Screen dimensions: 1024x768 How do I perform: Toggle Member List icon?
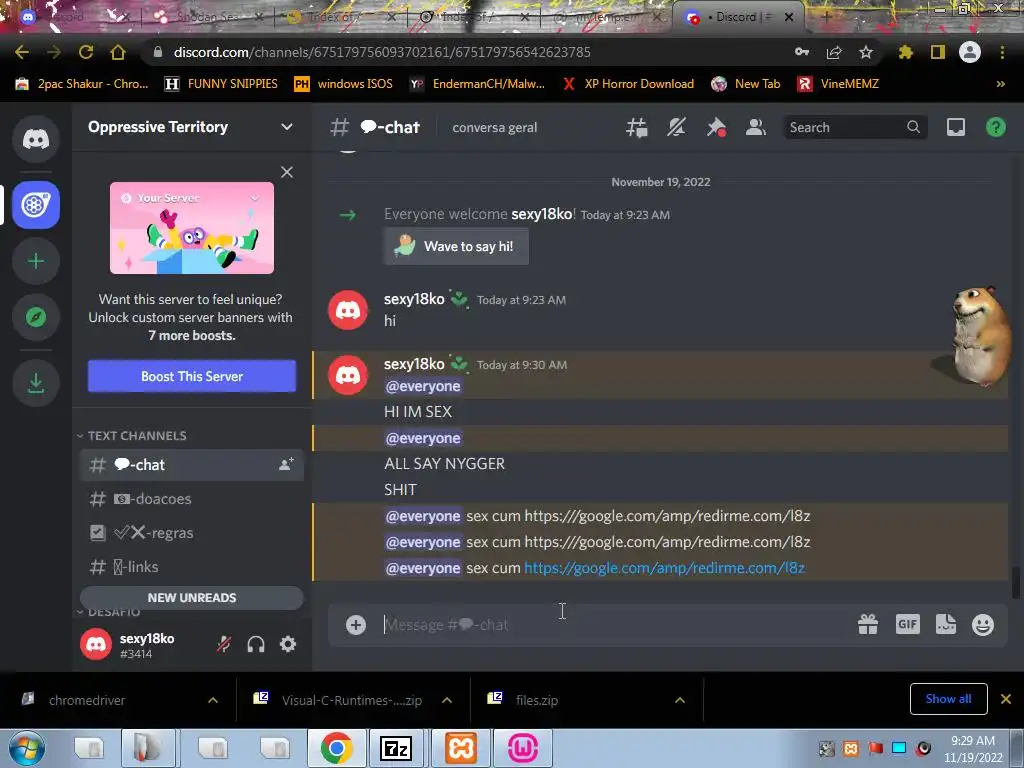pos(756,127)
